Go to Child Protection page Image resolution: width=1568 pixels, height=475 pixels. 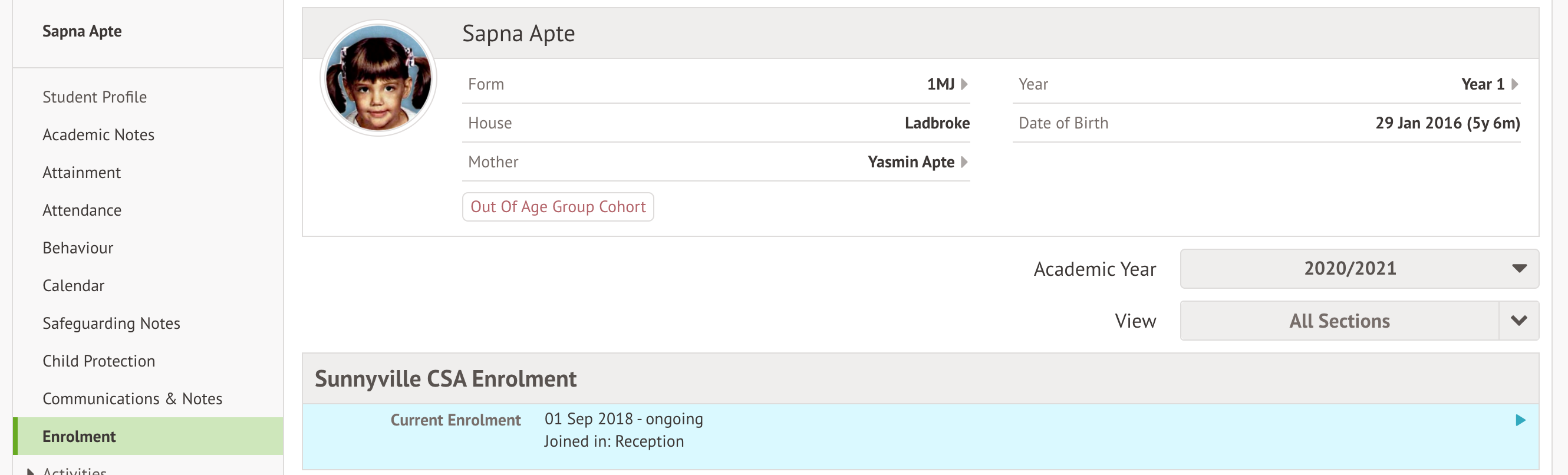tap(98, 361)
